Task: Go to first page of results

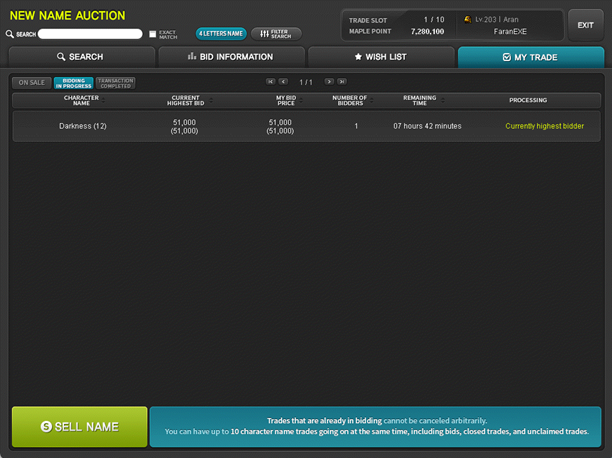Action: pyautogui.click(x=270, y=82)
